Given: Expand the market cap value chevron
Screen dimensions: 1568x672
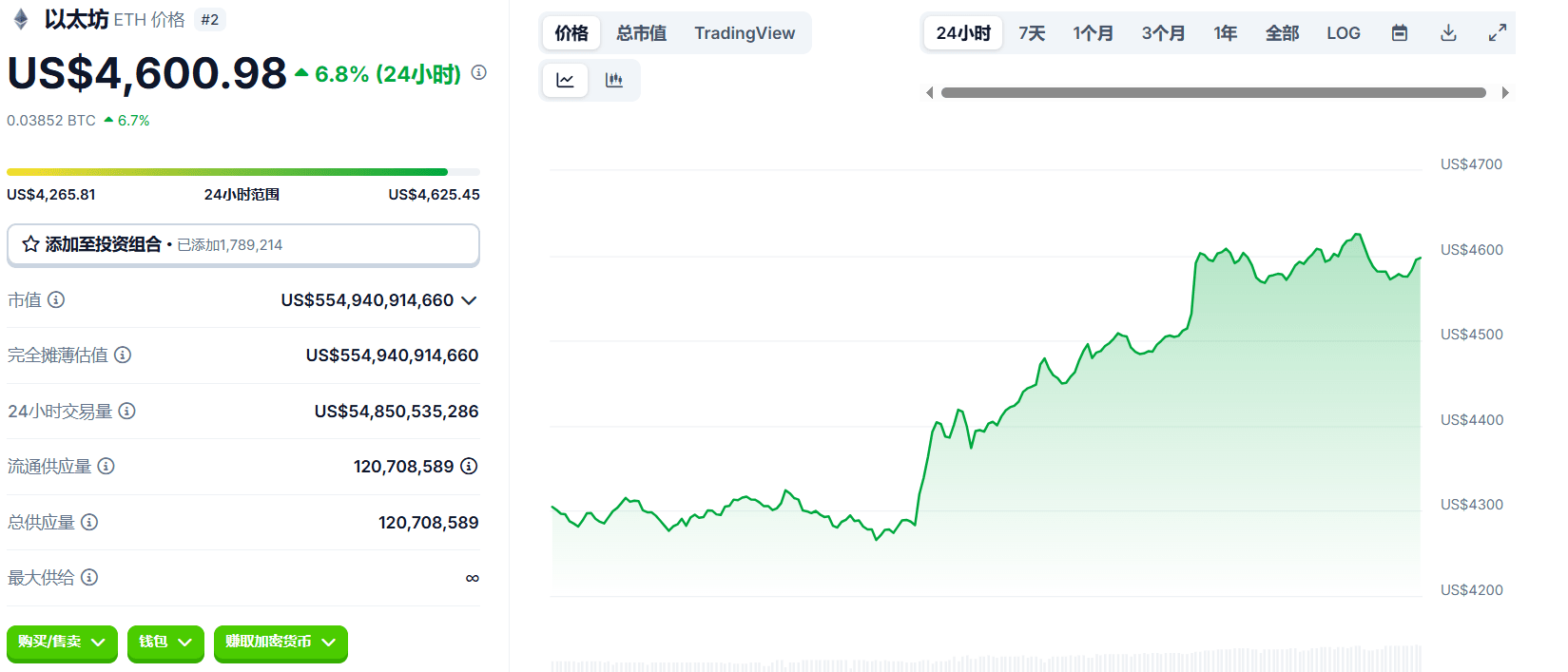Looking at the screenshot, I should pos(469,300).
